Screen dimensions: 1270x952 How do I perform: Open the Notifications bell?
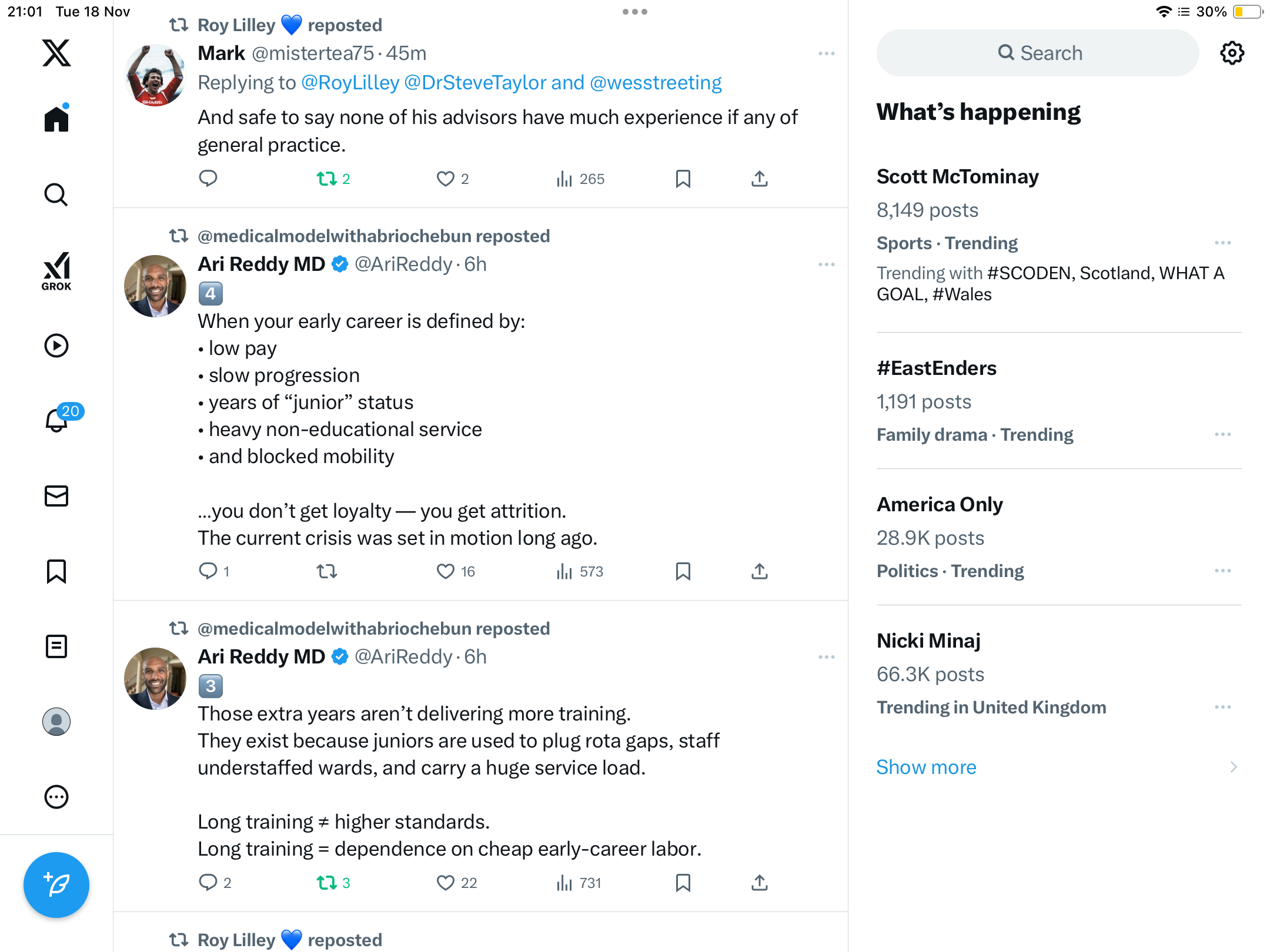56,421
